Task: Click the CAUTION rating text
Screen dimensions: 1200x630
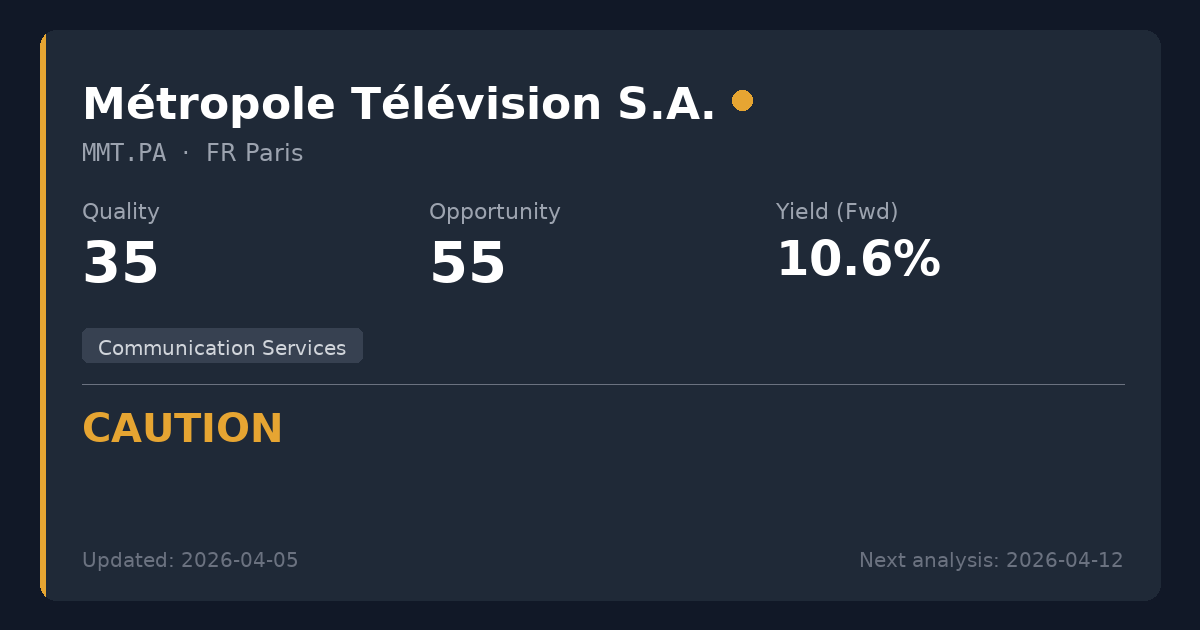Action: tap(182, 429)
